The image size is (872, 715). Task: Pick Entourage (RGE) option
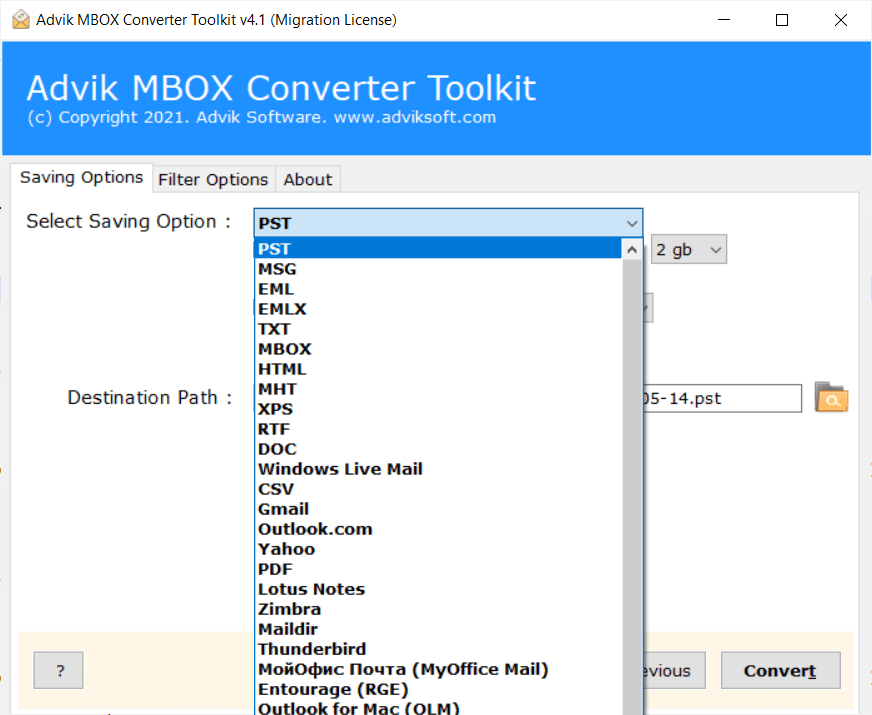point(438,689)
